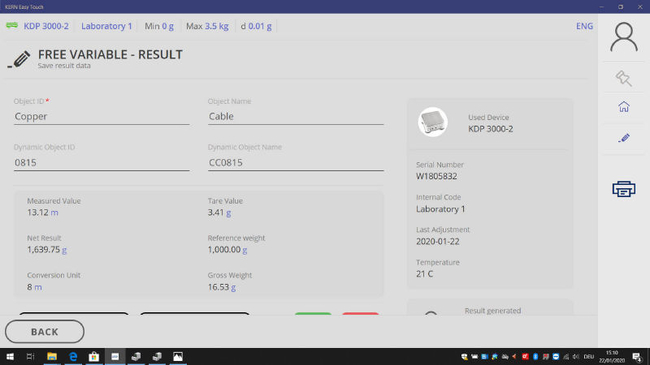The width and height of the screenshot is (650, 365).
Task: Click the printer icon to print result
Action: click(623, 189)
